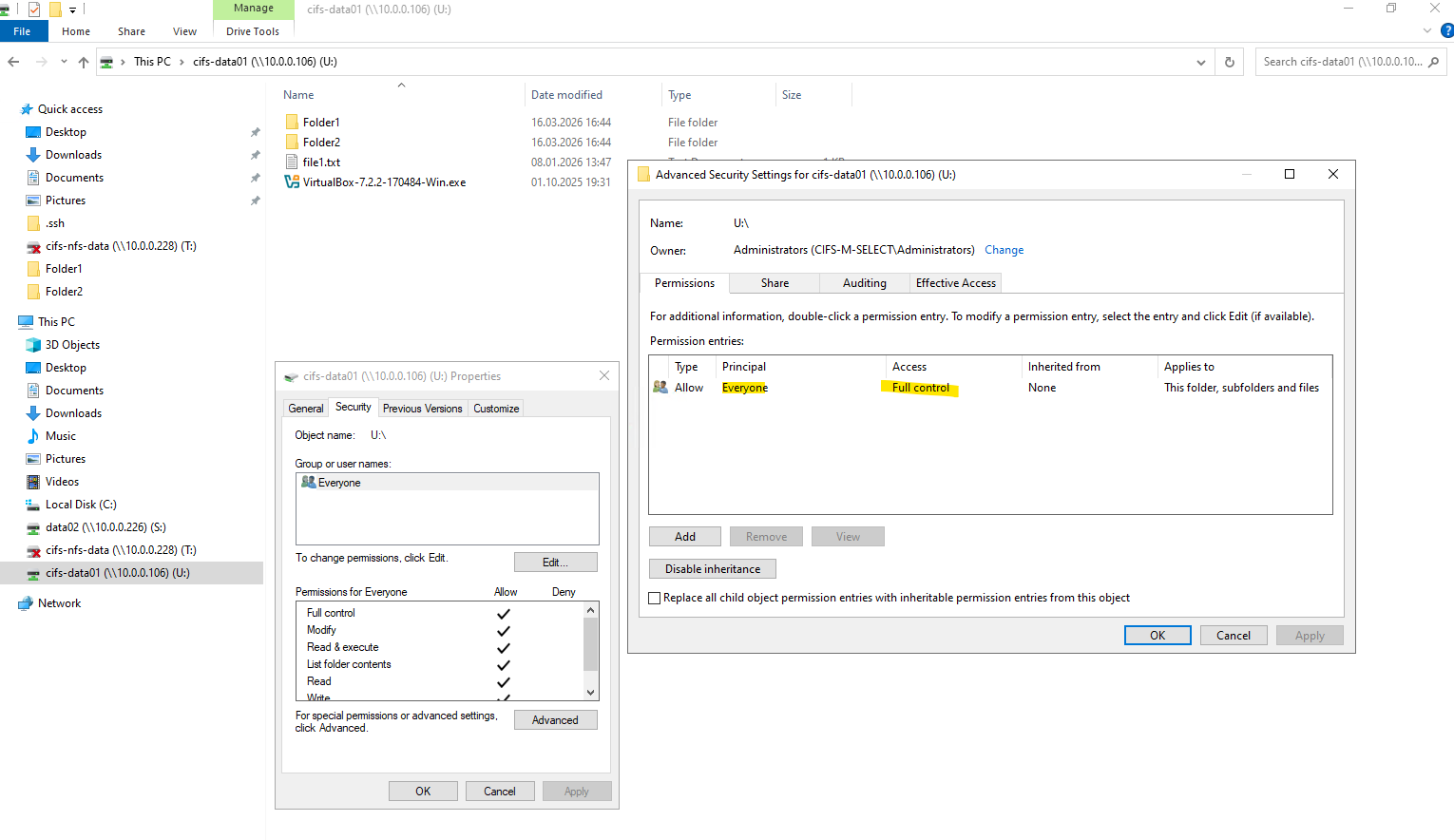1454x840 pixels.
Task: Open the help question mark icon
Action: coord(1446,30)
